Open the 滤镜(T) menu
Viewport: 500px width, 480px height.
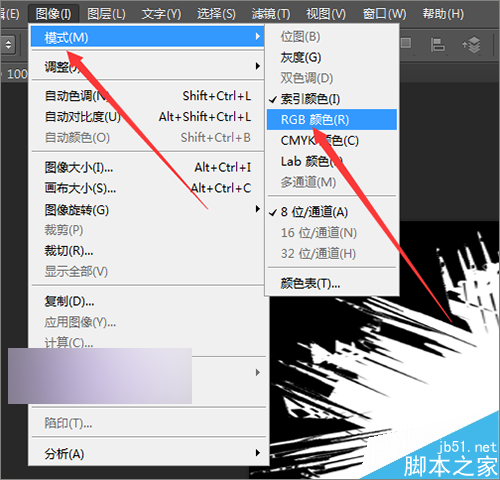(271, 14)
